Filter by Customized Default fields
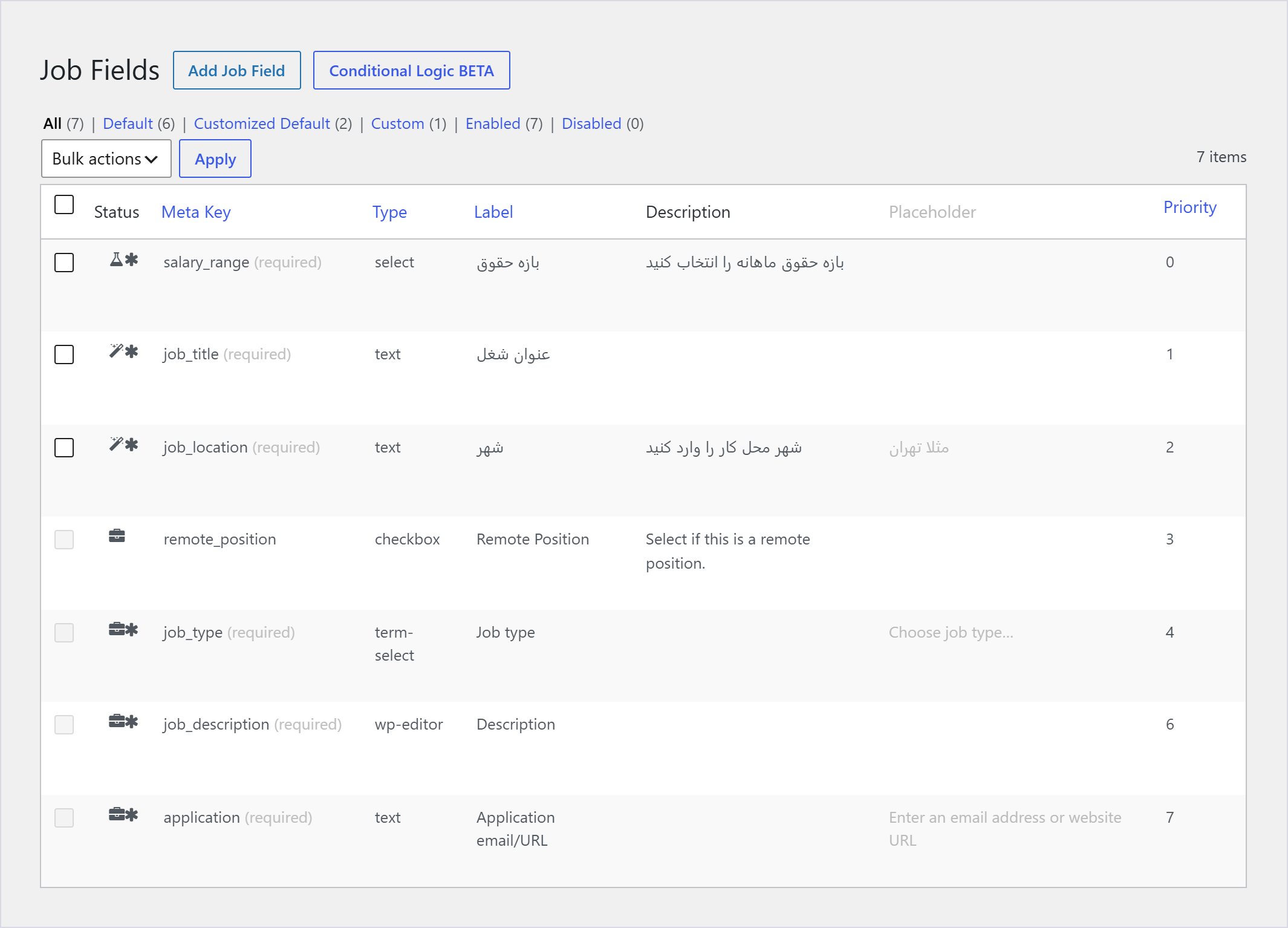Image resolution: width=1288 pixels, height=928 pixels. pyautogui.click(x=262, y=123)
